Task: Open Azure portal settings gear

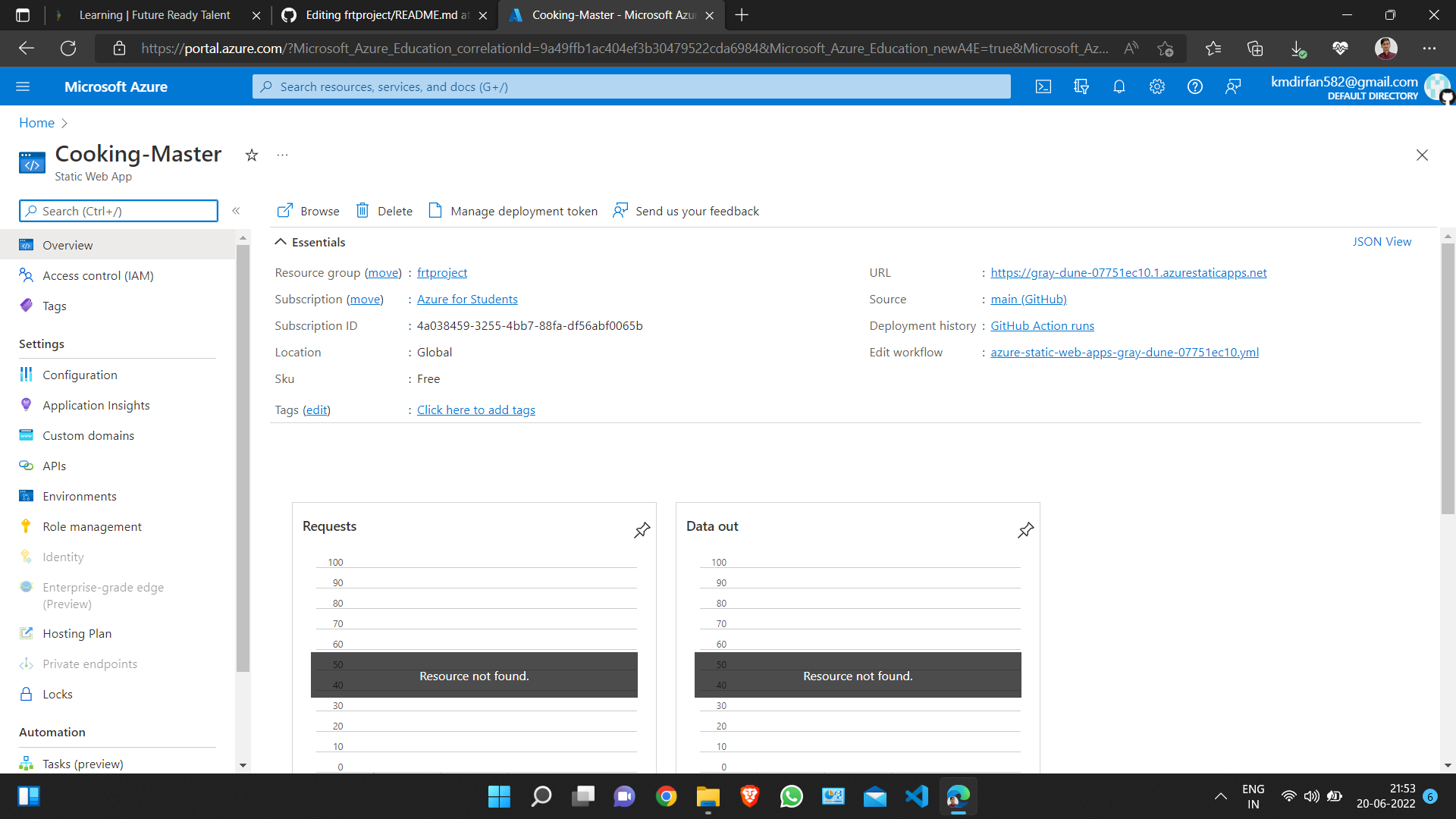Action: [x=1157, y=86]
